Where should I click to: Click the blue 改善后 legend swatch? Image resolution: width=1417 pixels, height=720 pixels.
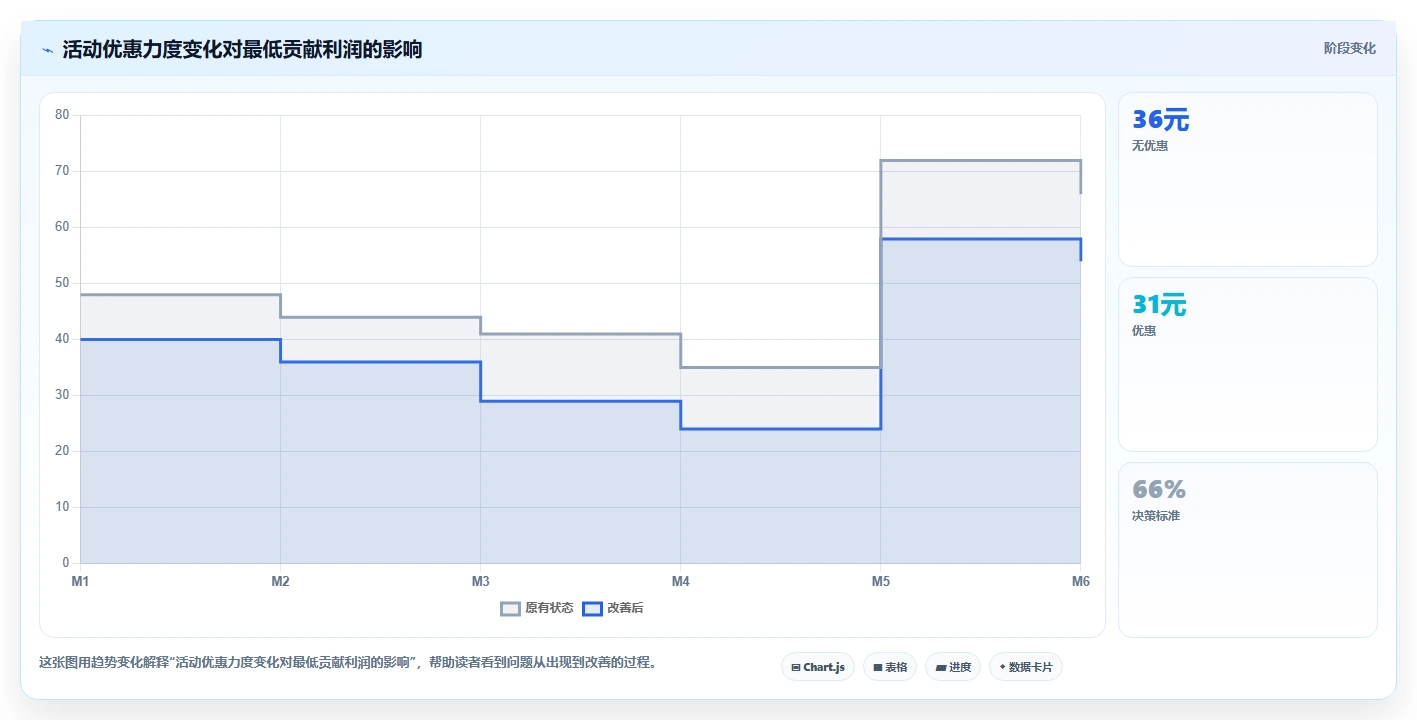593,608
